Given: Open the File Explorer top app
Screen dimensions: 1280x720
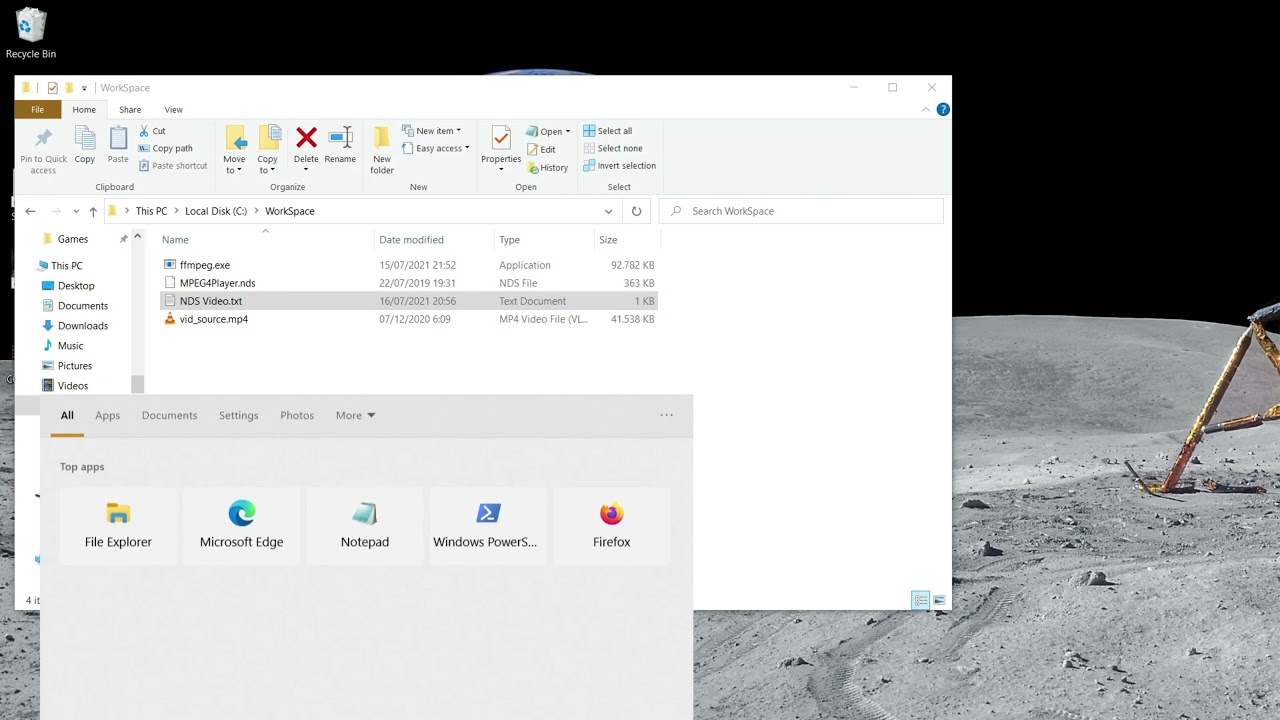Looking at the screenshot, I should 118,526.
